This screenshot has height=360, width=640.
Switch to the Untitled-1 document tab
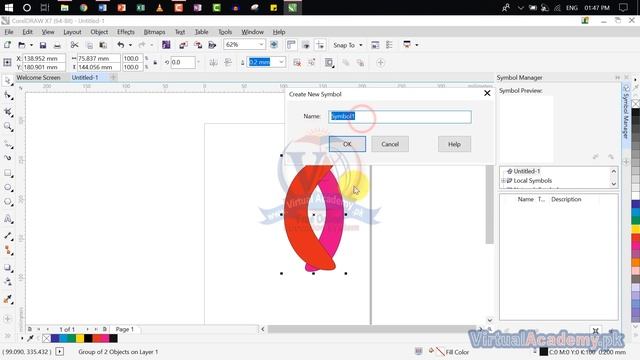click(x=85, y=77)
